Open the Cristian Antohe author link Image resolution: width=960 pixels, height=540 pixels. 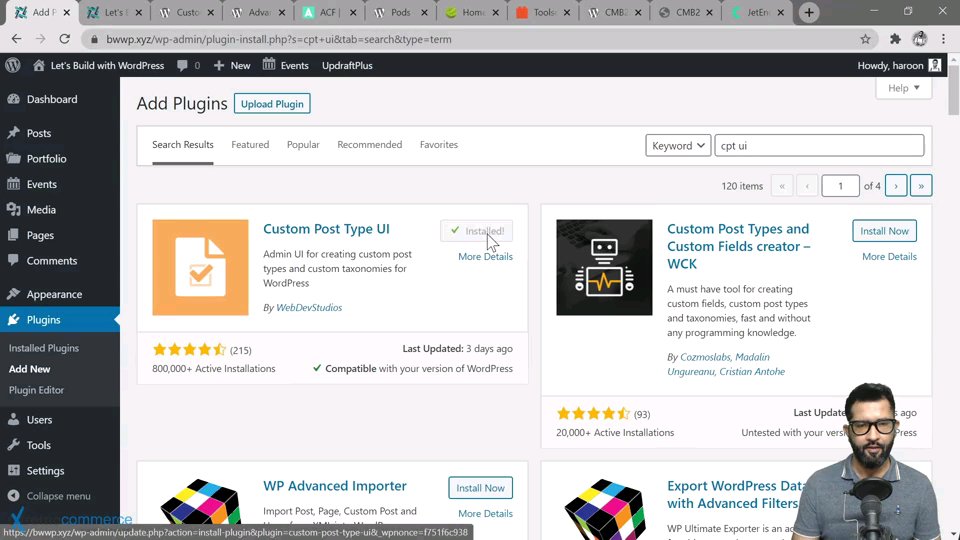(752, 372)
